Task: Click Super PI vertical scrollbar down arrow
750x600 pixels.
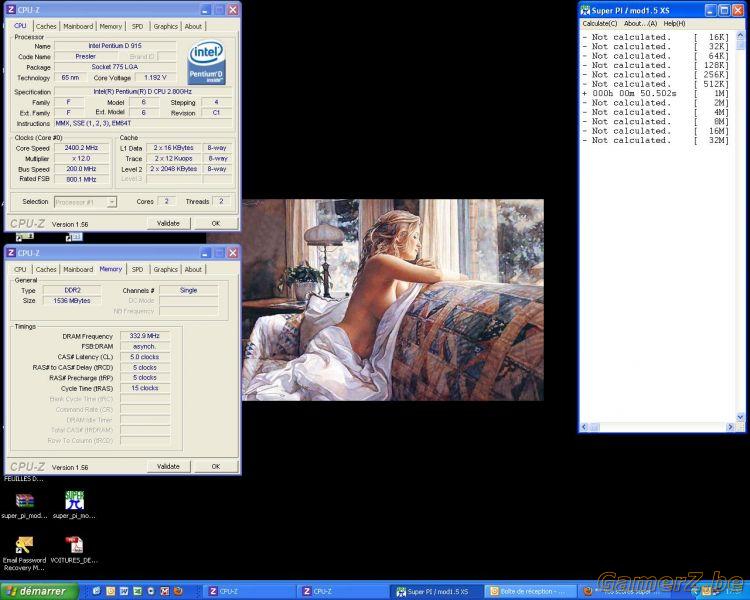Action: coord(740,418)
